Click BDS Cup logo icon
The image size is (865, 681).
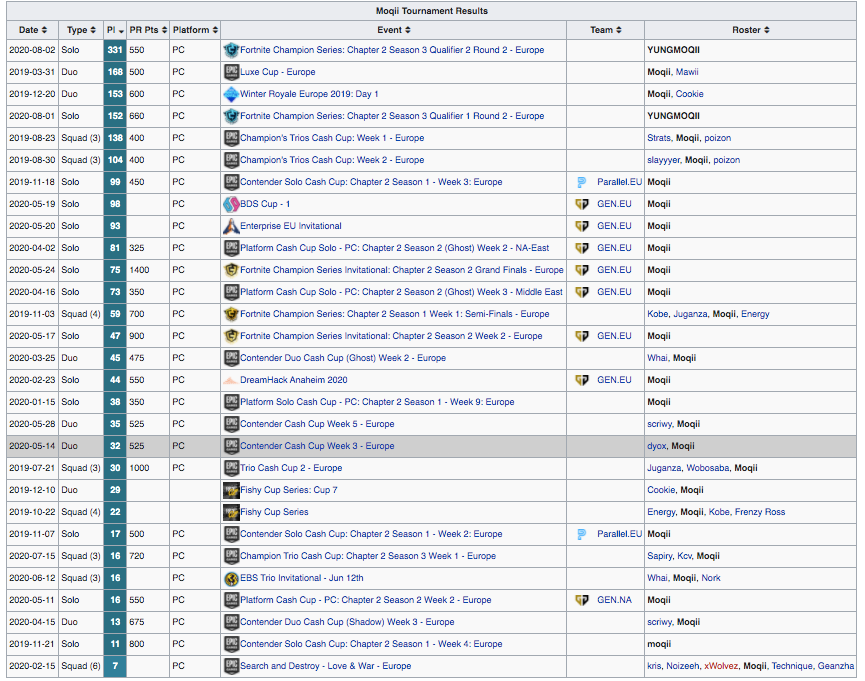(x=231, y=204)
